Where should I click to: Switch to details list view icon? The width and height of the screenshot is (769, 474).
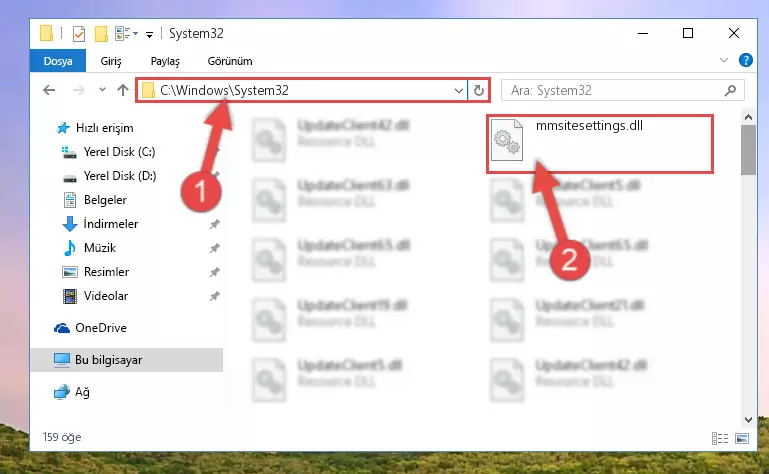click(x=719, y=438)
